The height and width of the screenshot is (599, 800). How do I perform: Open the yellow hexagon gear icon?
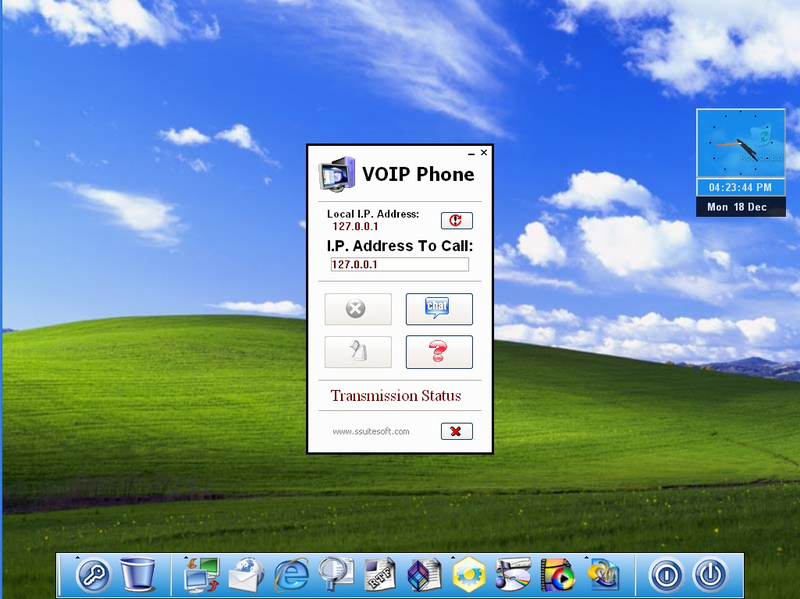[469, 575]
